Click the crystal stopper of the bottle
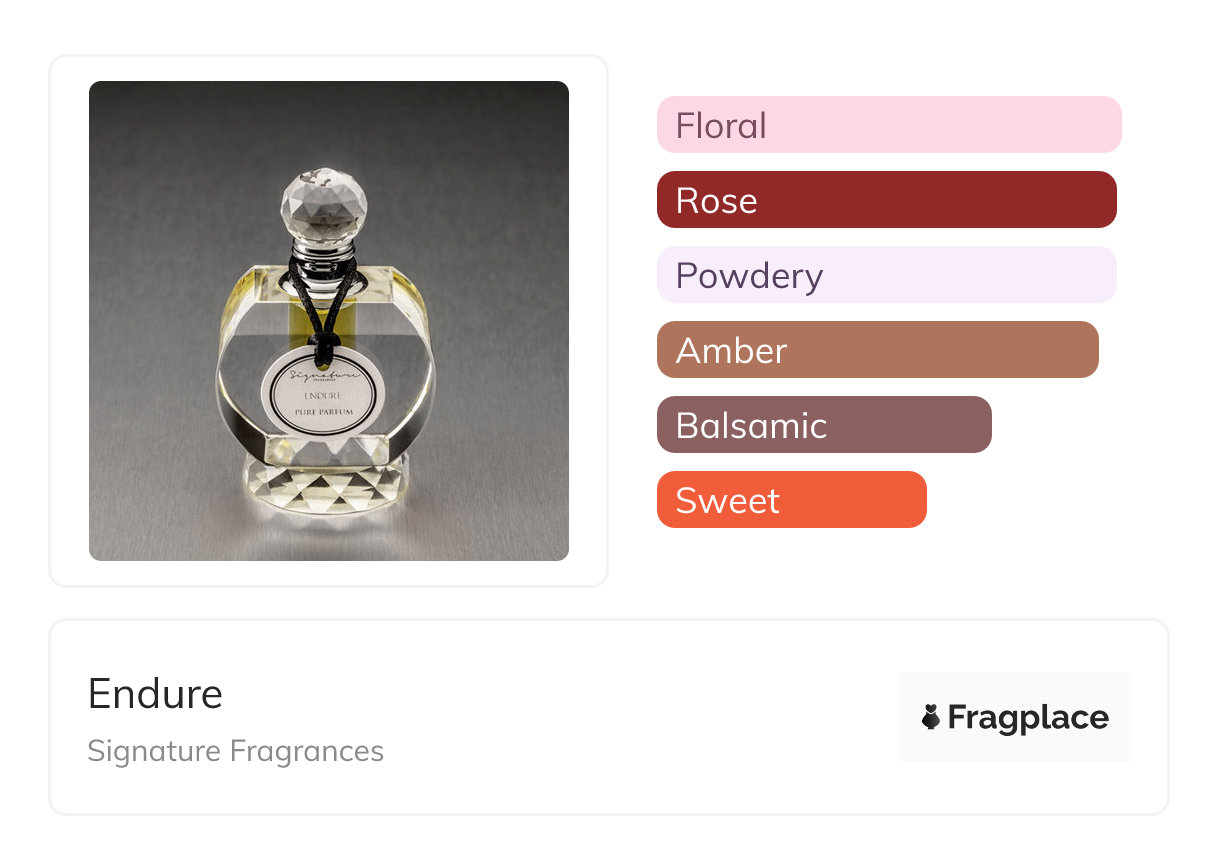 point(323,204)
